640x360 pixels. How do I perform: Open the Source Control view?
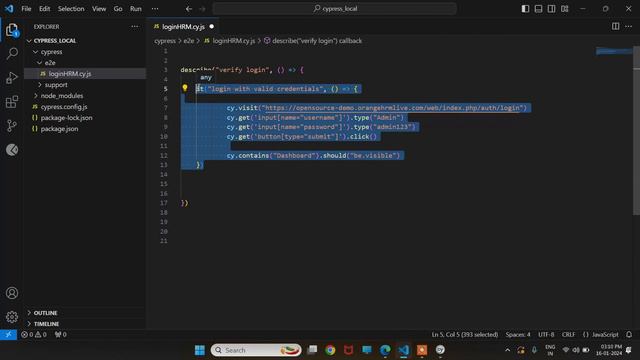tap(12, 126)
